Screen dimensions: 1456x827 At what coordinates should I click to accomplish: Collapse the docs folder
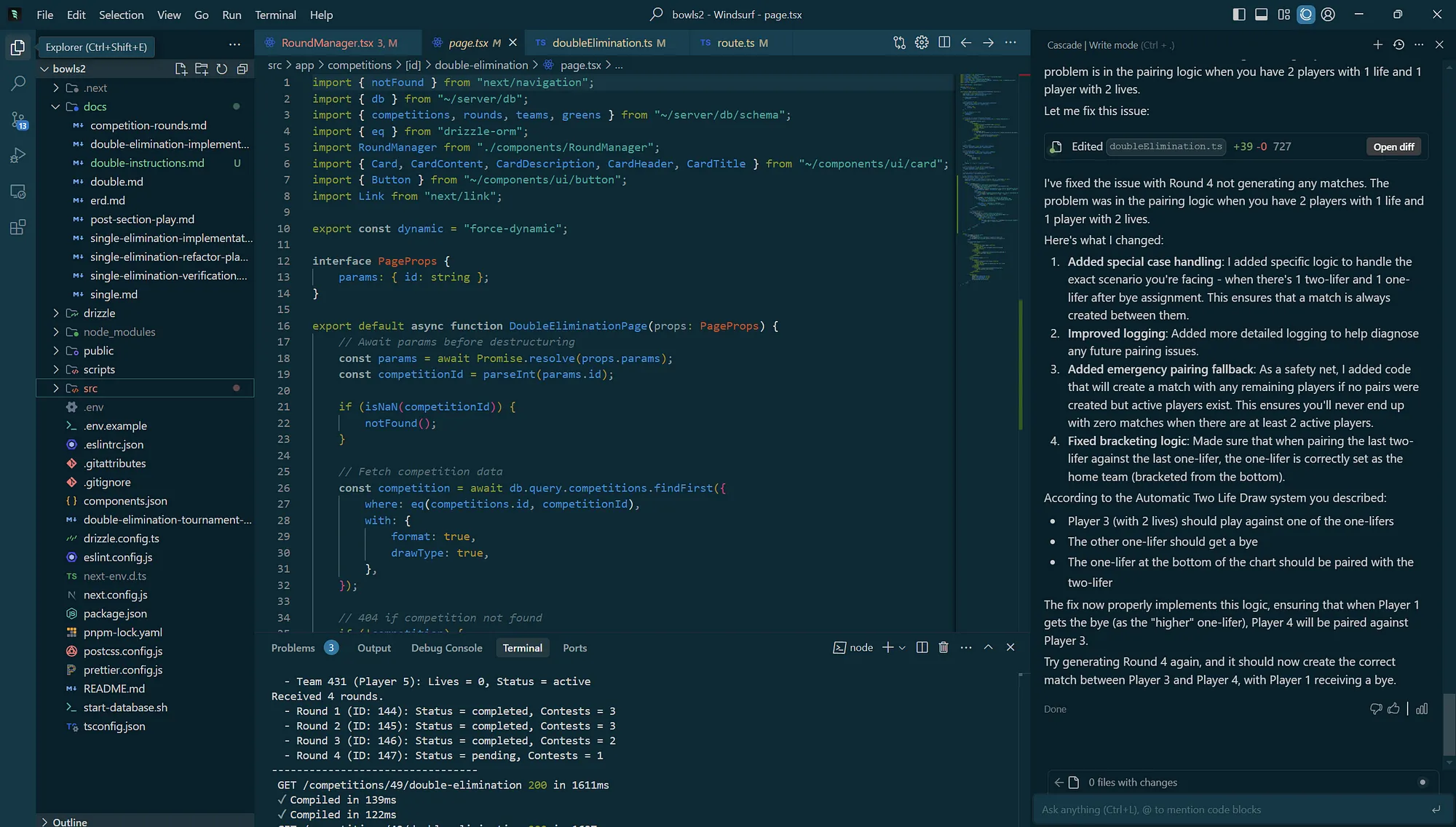(x=56, y=106)
